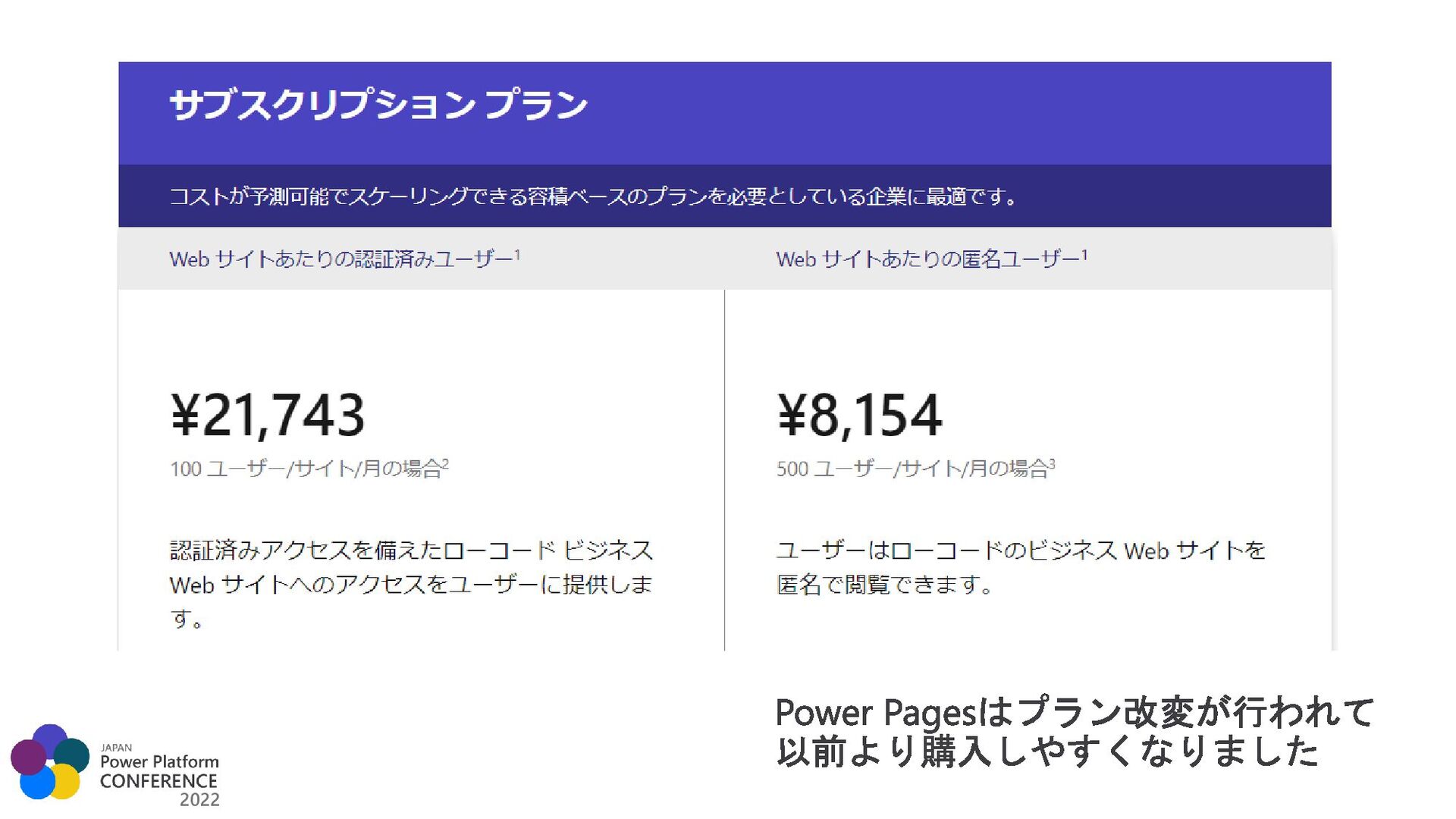Click footnote 2 superscript after 月の場合
This screenshot has width=1456, height=819.
point(446,463)
